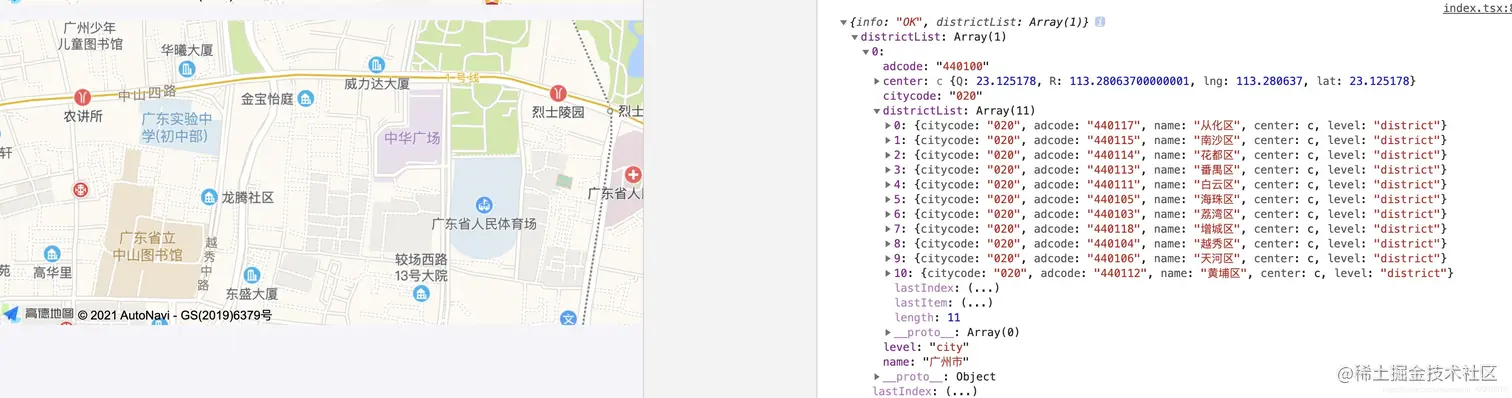
Task: Click the 威力达大厦 building marker icon
Action: point(377,64)
